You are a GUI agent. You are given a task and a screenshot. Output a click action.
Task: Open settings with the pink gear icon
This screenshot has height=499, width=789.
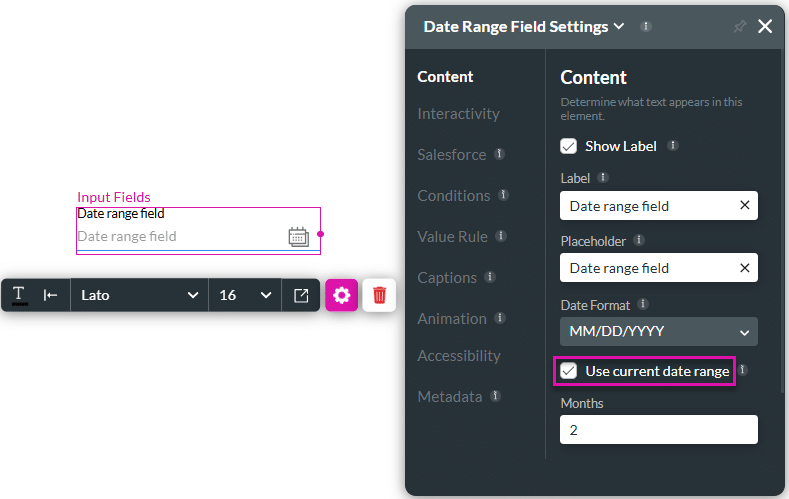coord(341,295)
